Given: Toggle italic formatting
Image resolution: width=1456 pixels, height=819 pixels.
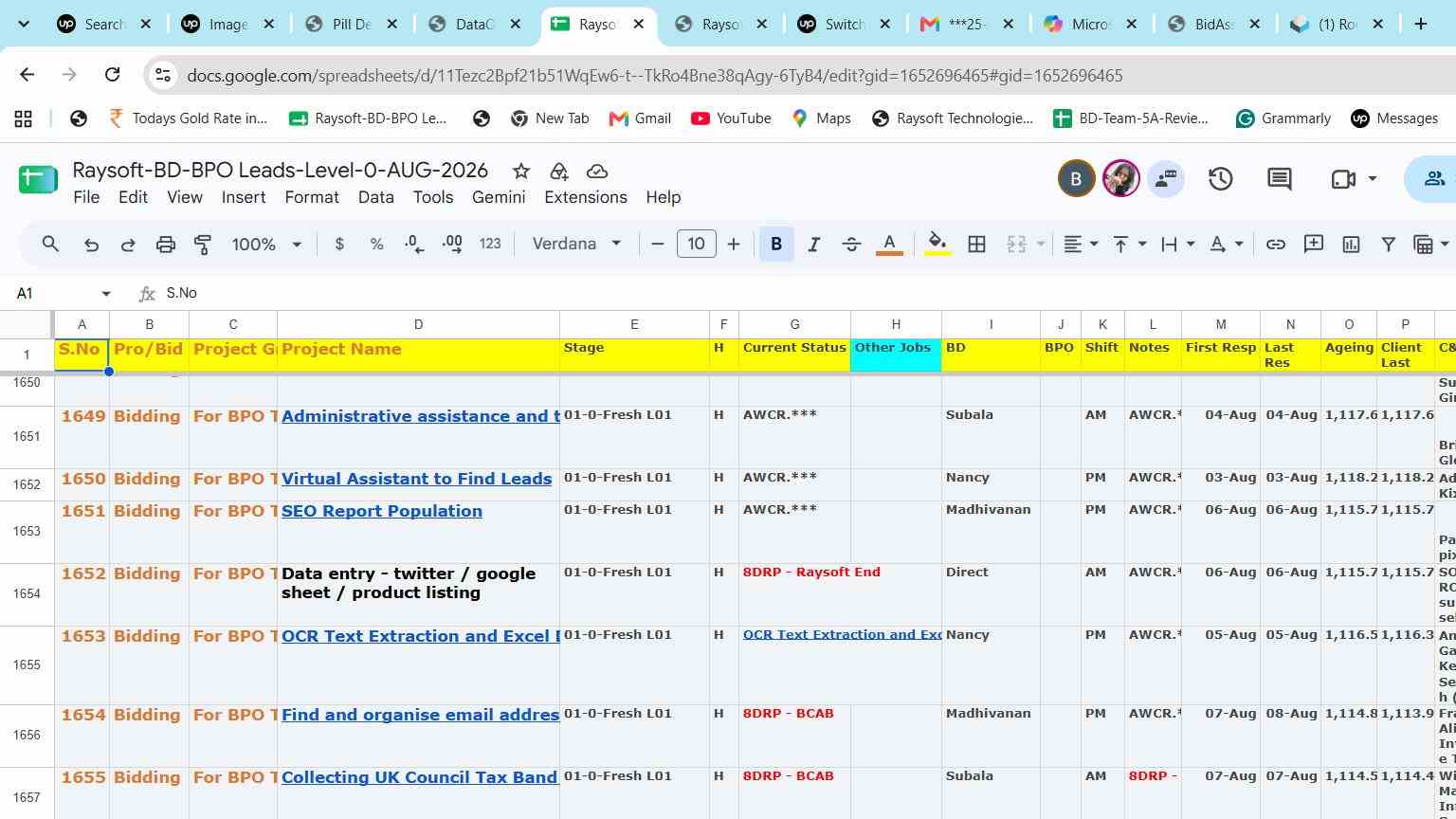Looking at the screenshot, I should (x=813, y=245).
